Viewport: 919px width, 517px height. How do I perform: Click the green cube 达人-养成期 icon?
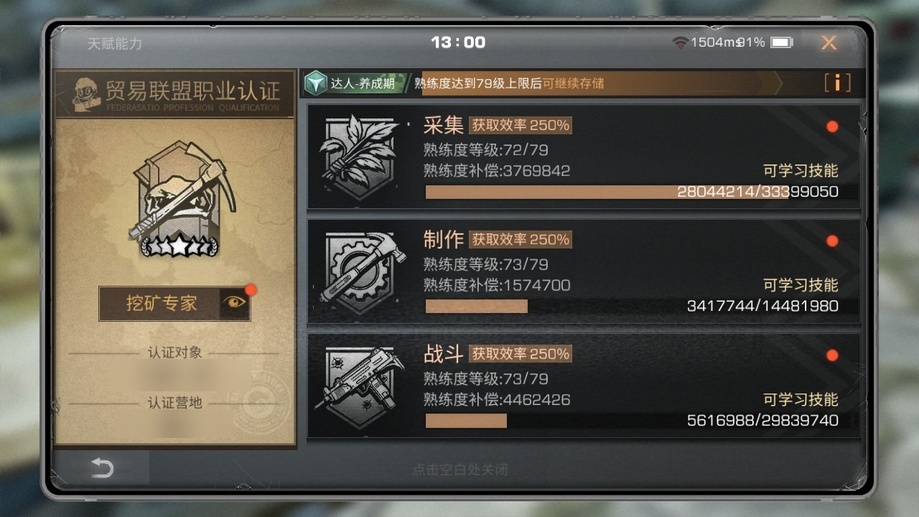click(316, 83)
